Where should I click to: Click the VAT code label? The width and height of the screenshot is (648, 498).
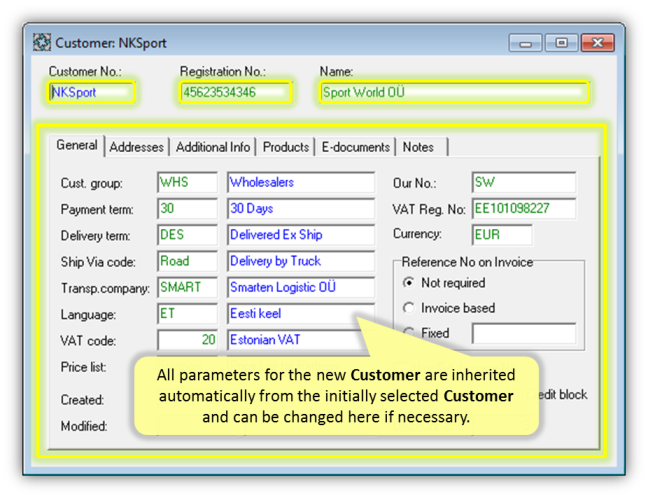pos(88,341)
